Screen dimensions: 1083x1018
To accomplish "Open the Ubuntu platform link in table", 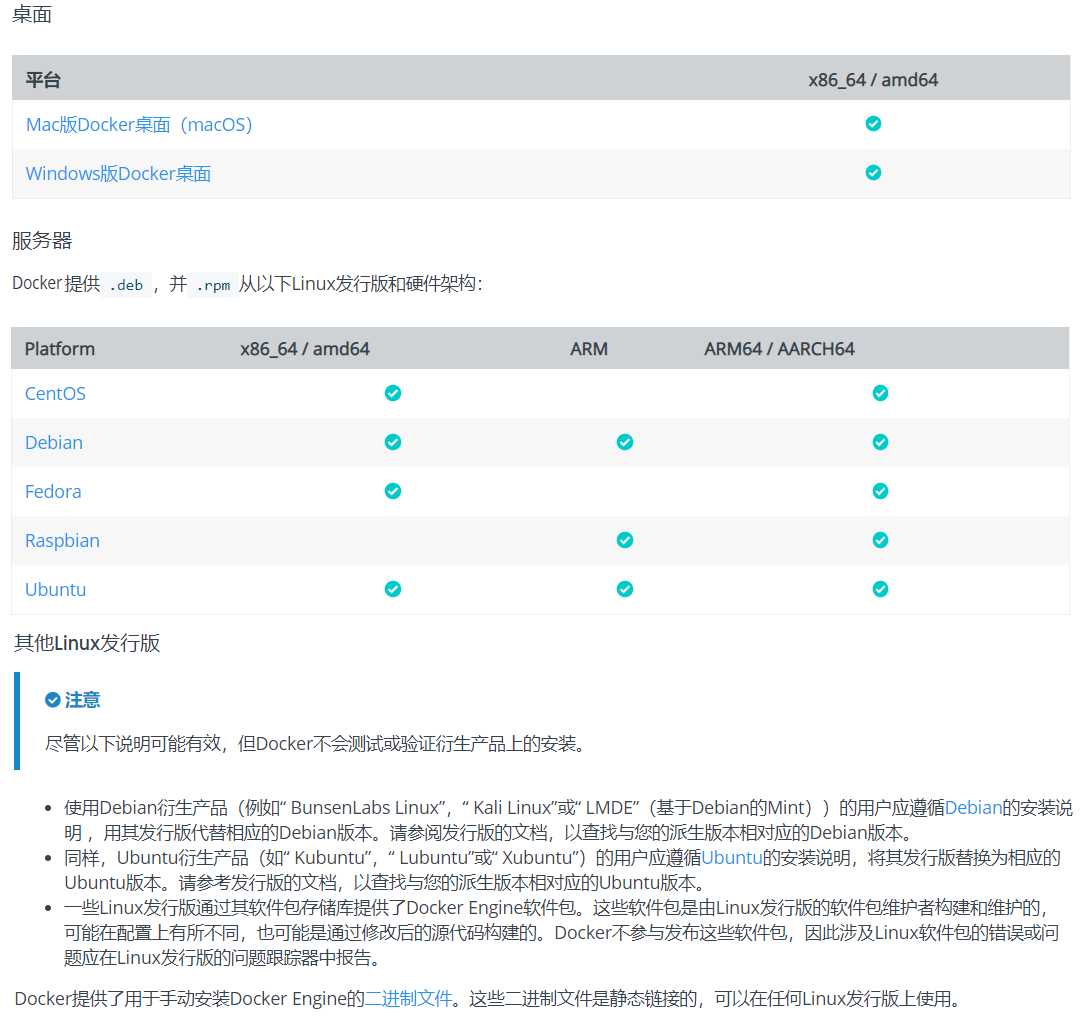I will [x=55, y=590].
